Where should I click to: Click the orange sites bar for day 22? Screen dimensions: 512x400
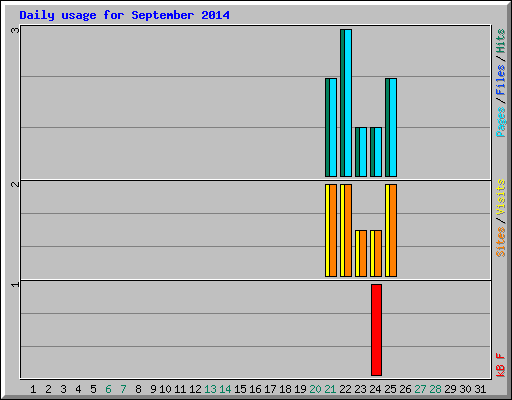tap(348, 230)
